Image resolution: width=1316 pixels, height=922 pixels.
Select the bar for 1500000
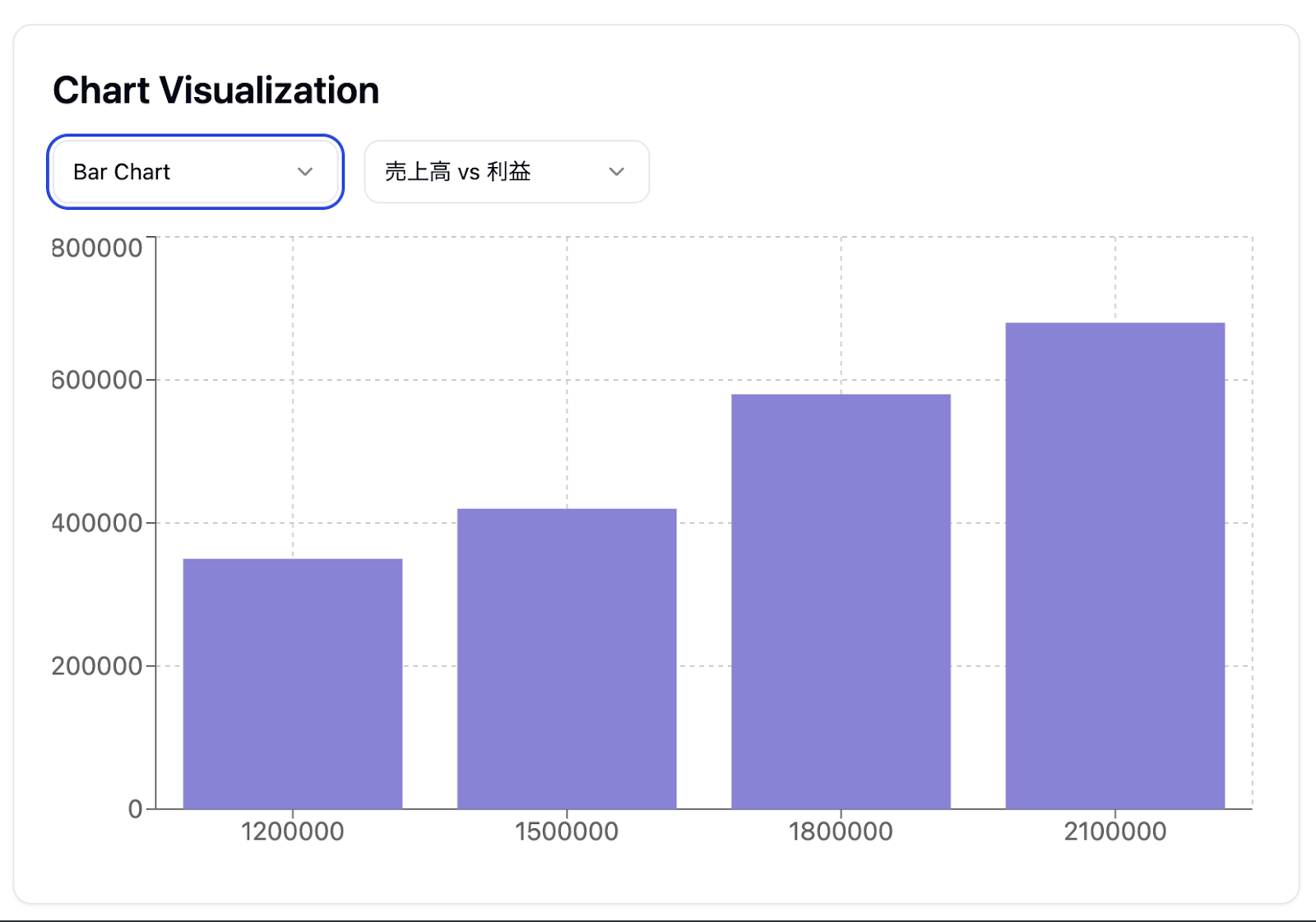[567, 659]
